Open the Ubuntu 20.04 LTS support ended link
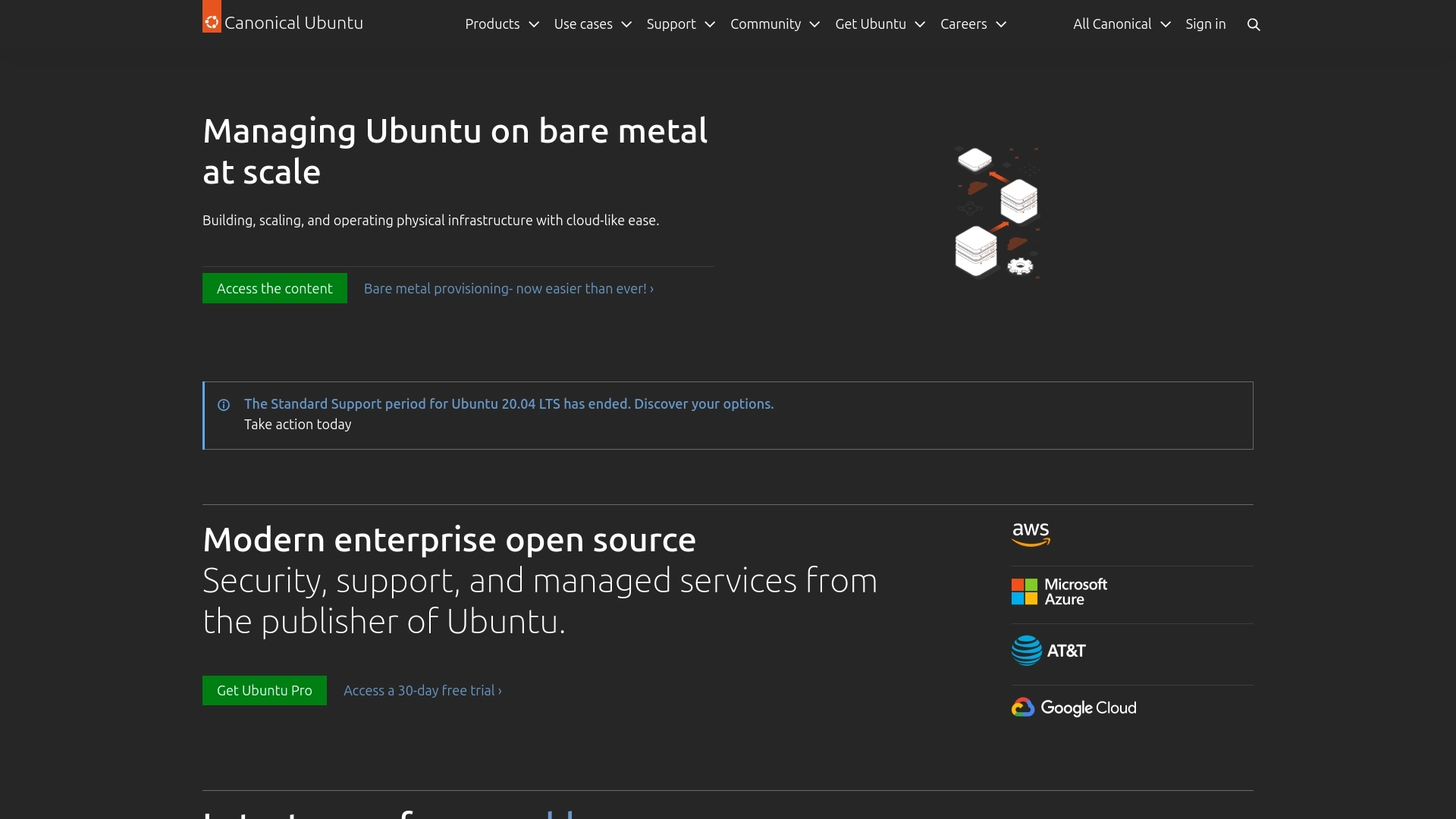The width and height of the screenshot is (1456, 819). 509,404
